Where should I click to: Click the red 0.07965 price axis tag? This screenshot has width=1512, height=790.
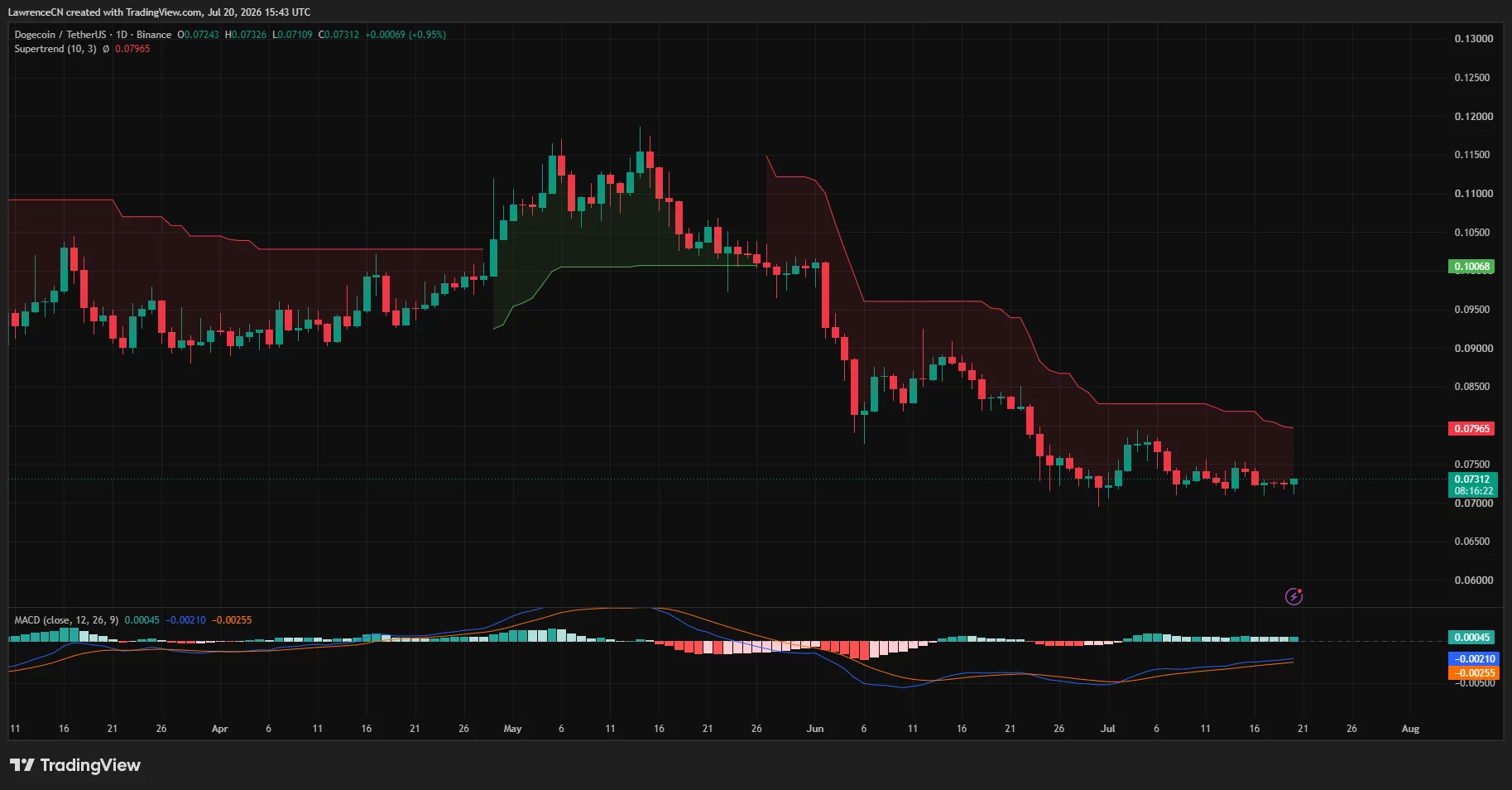click(1472, 429)
